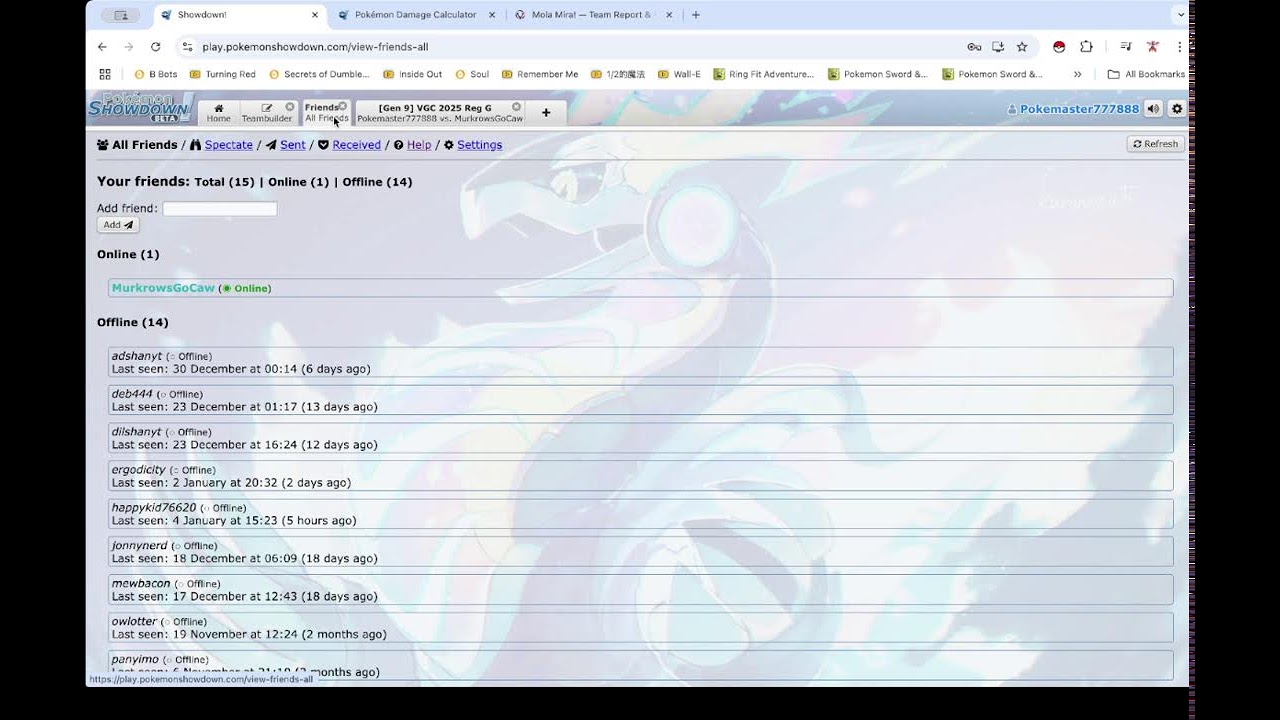Open the friends Settings link
This screenshot has width=1280, height=720.
[x=479, y=145]
